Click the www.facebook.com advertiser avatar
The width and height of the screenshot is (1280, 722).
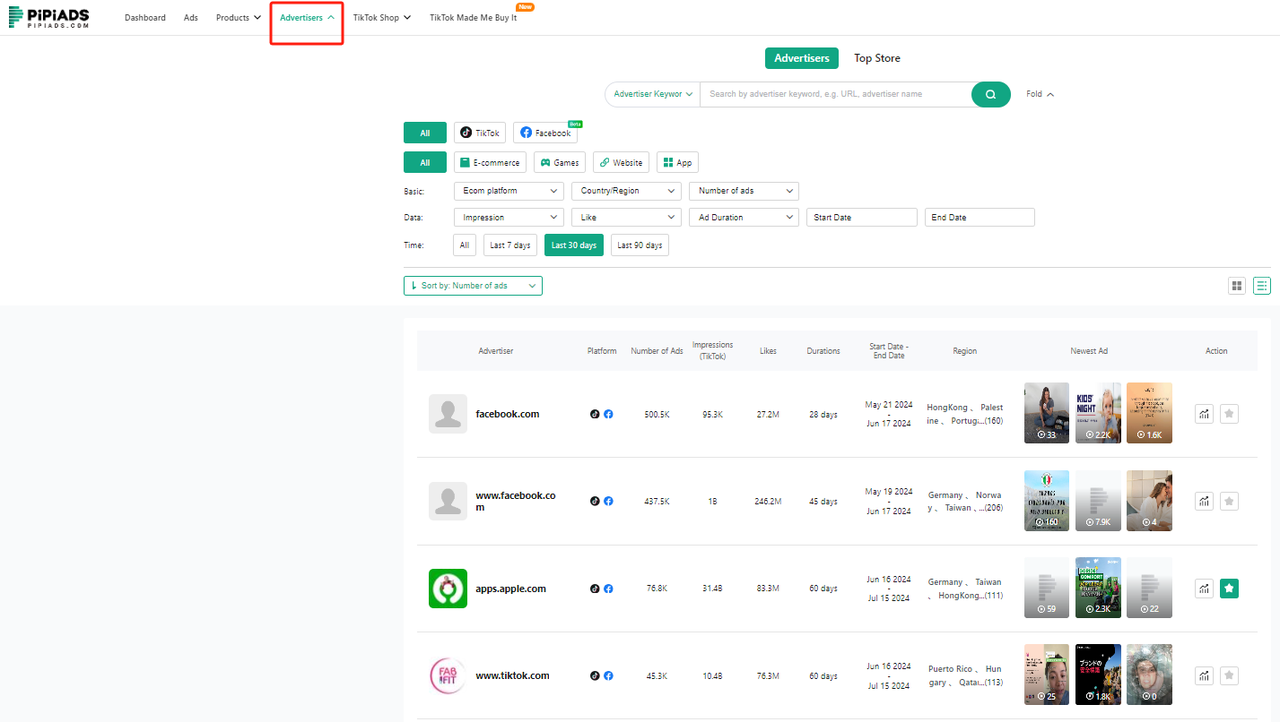448,501
